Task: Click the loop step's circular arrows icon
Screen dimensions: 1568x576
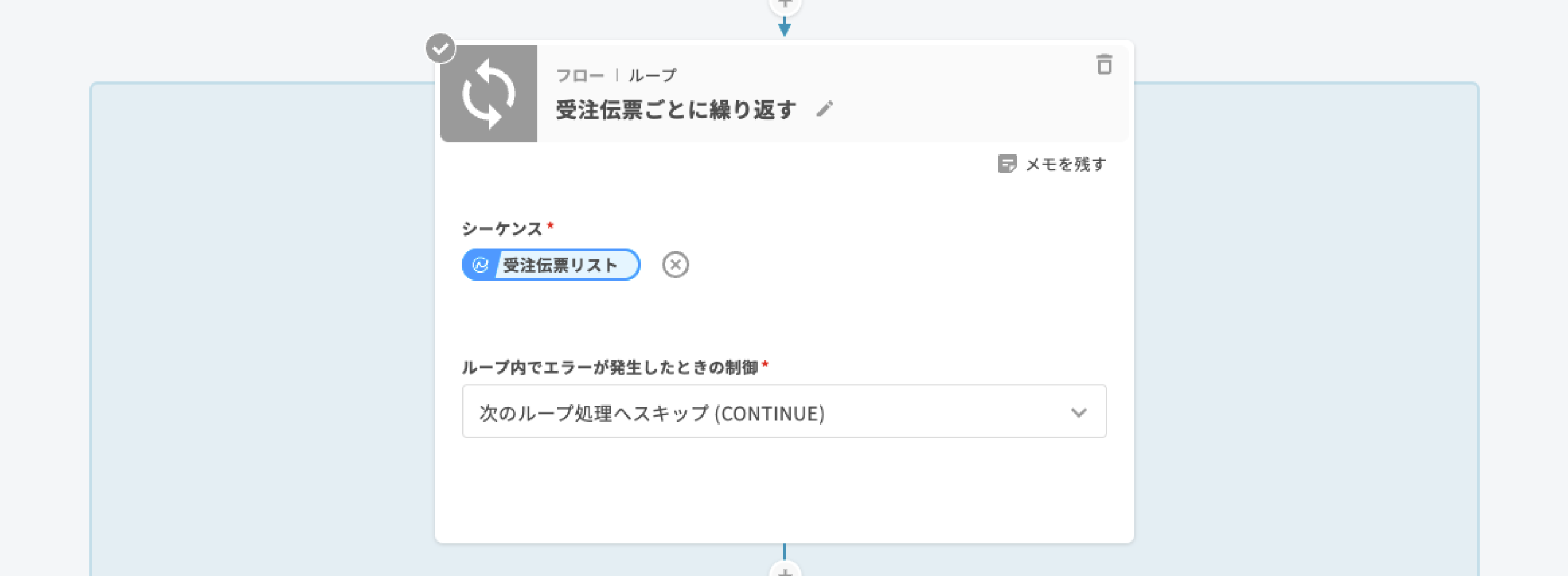Action: [x=488, y=94]
